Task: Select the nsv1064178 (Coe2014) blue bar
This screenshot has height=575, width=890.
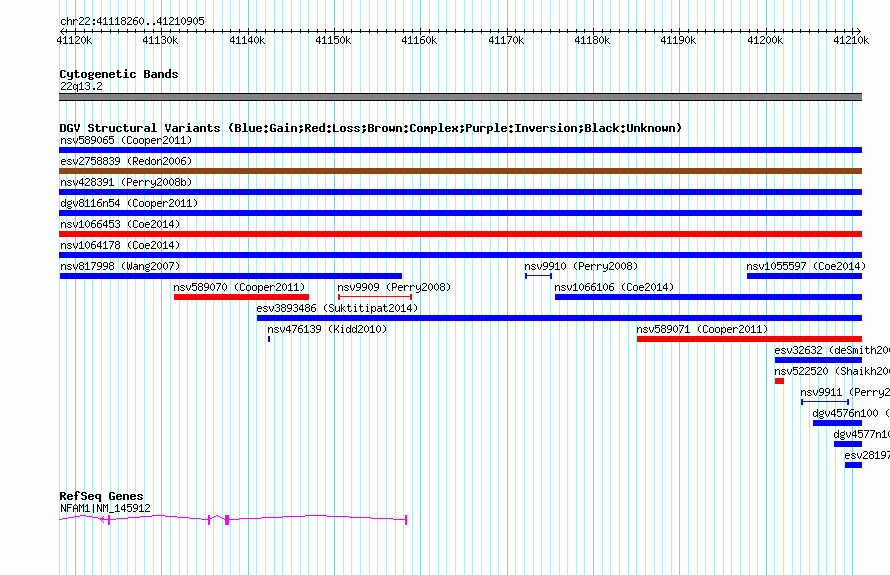Action: click(460, 255)
